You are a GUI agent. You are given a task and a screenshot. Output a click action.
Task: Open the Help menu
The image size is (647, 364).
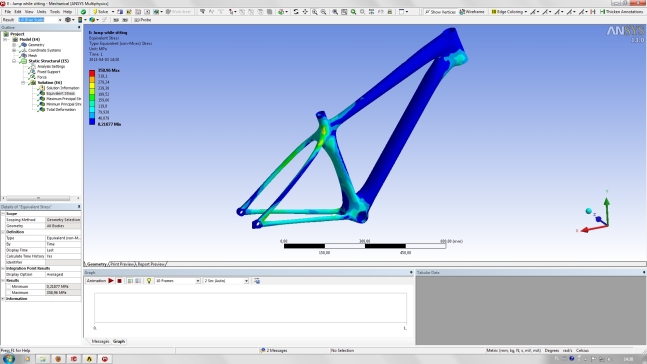pos(68,12)
